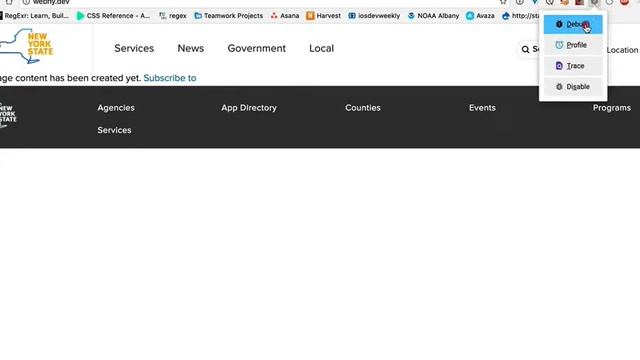Select Debug in the Xdebug popup
The height and width of the screenshot is (360, 640).
coord(573,24)
